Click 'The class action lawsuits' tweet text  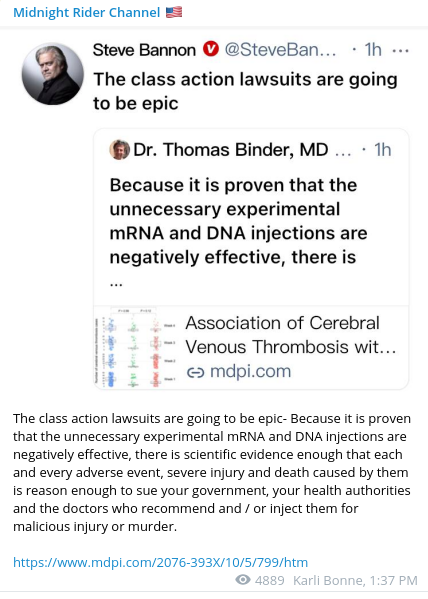pos(245,91)
